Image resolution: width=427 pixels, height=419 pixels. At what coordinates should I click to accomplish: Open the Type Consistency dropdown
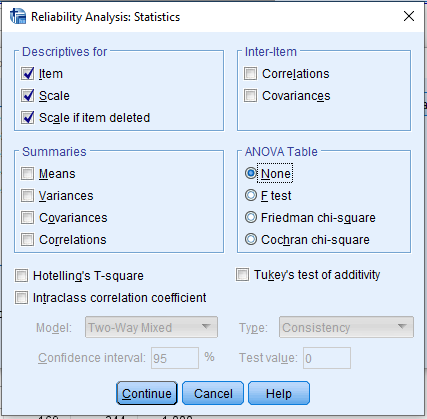346,327
